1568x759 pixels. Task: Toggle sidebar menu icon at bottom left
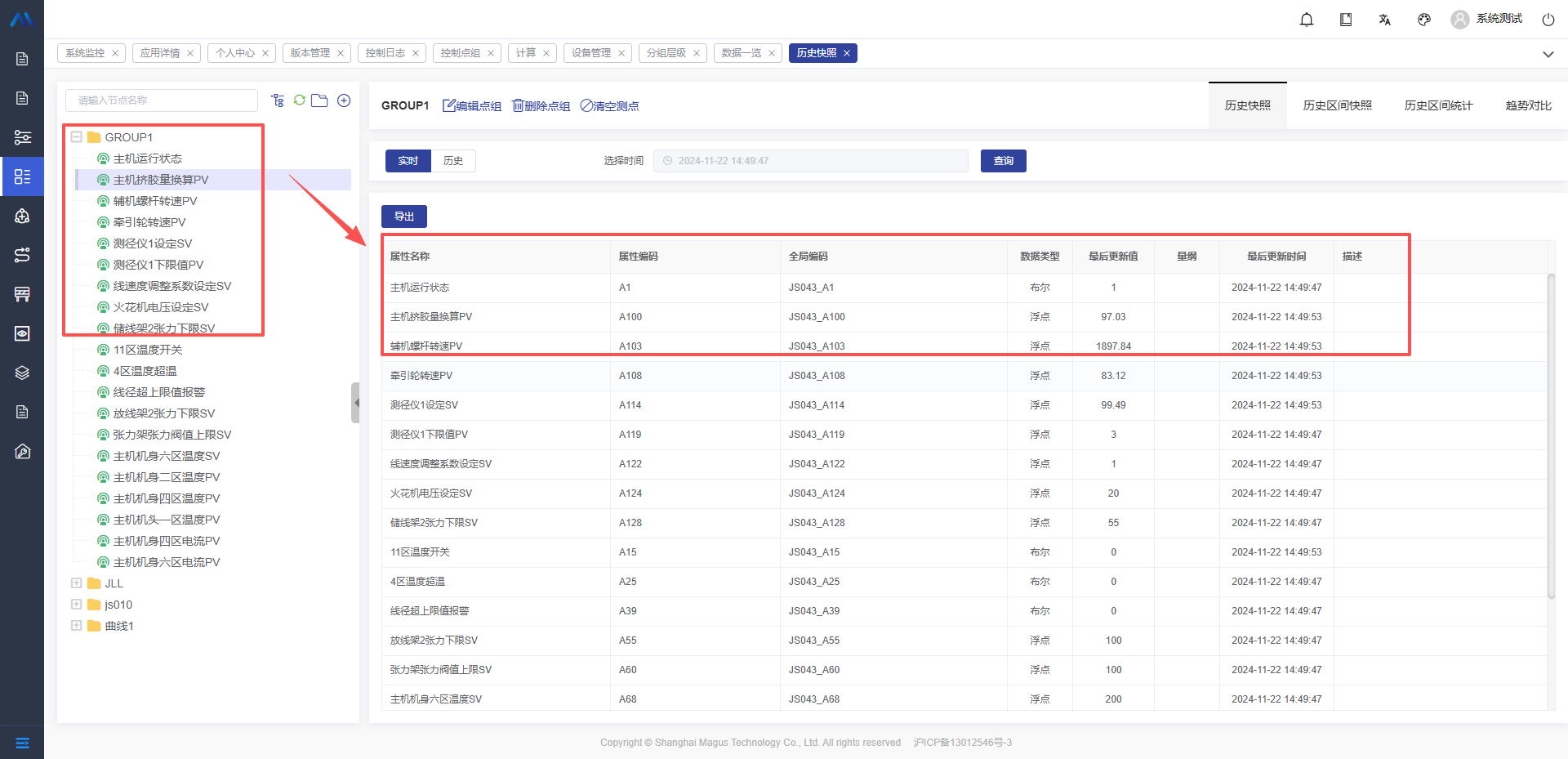click(22, 743)
